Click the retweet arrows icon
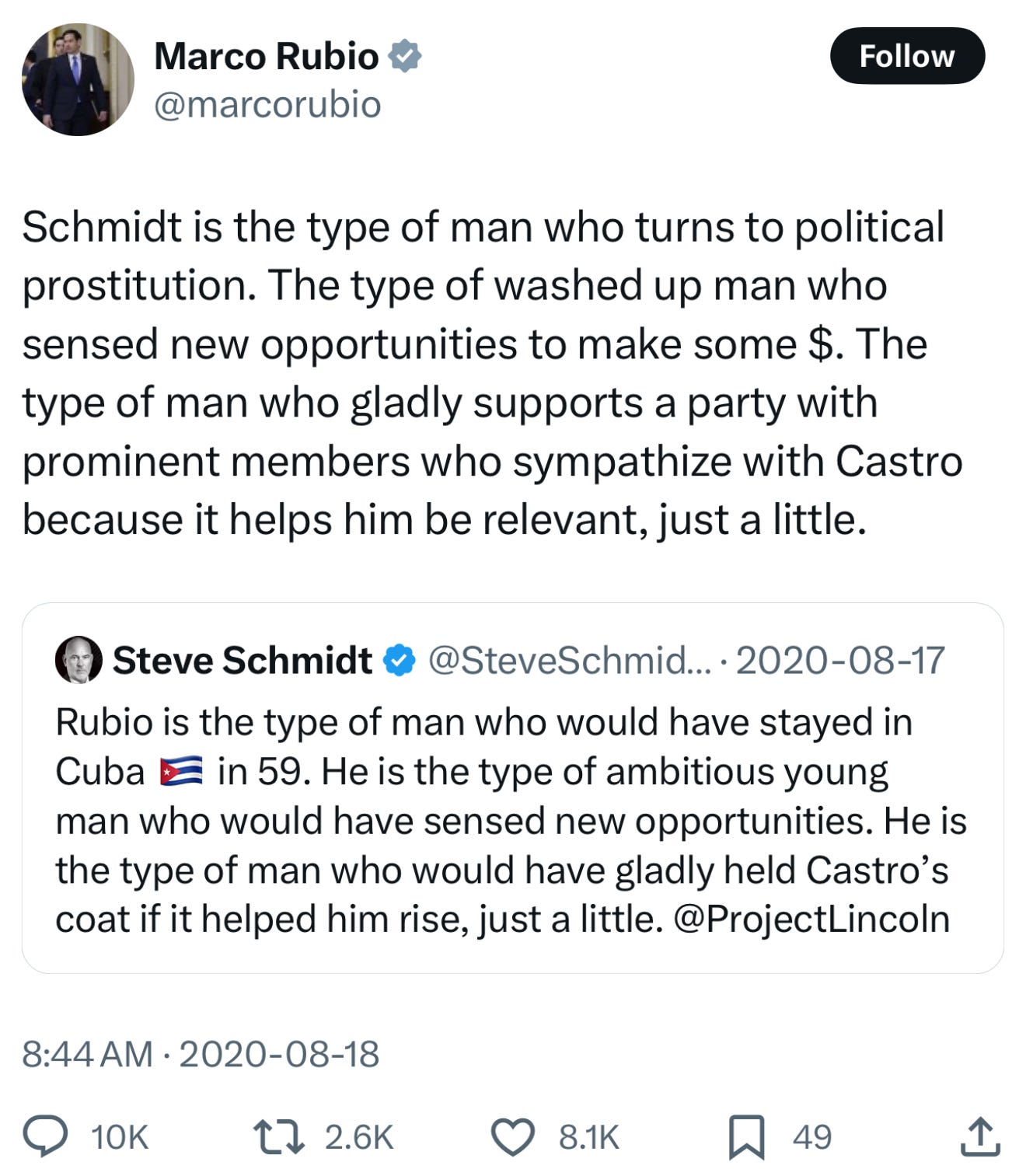Viewport: 1026px width, 1176px height. pyautogui.click(x=279, y=1136)
